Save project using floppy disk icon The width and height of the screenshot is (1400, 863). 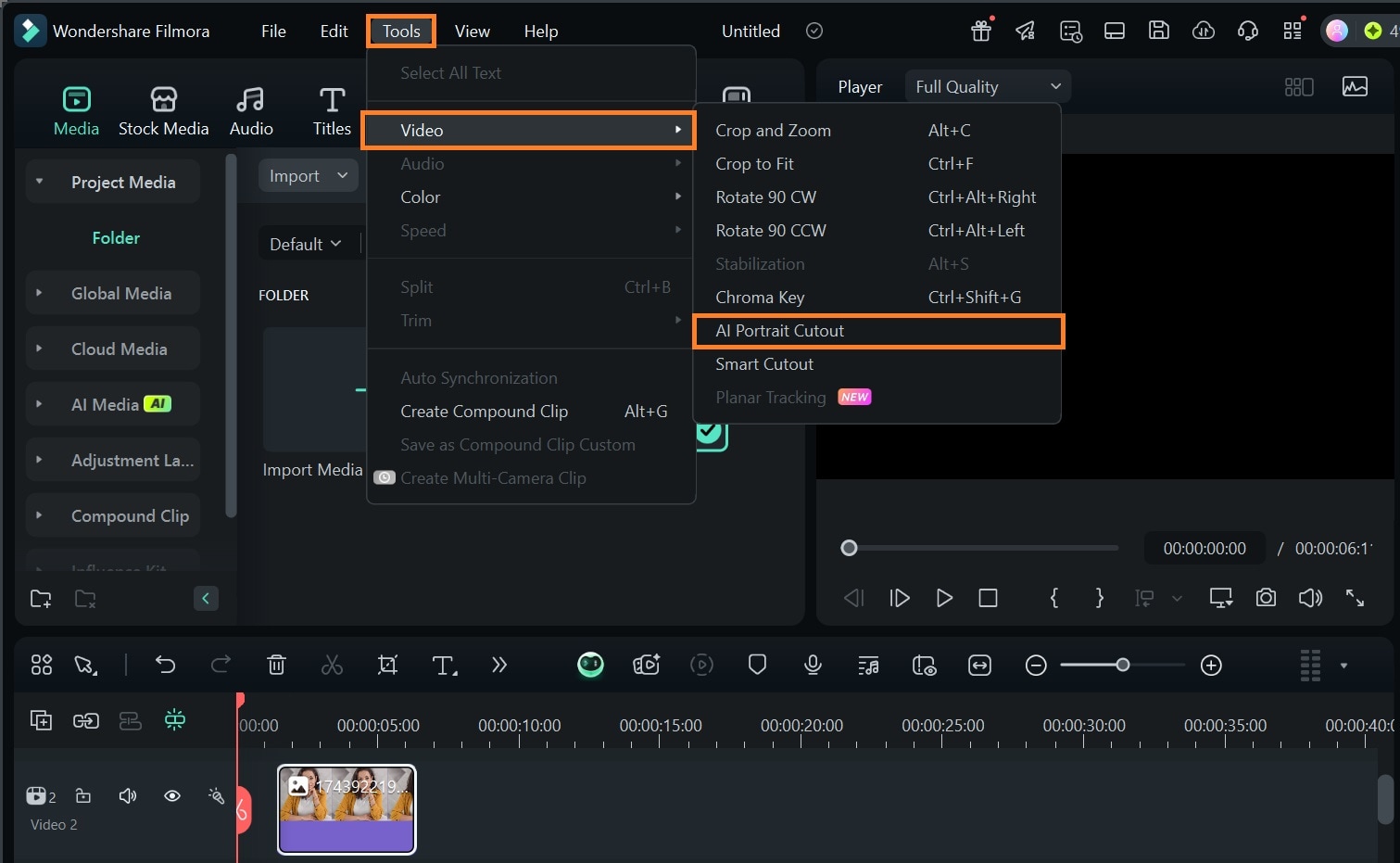1159,31
